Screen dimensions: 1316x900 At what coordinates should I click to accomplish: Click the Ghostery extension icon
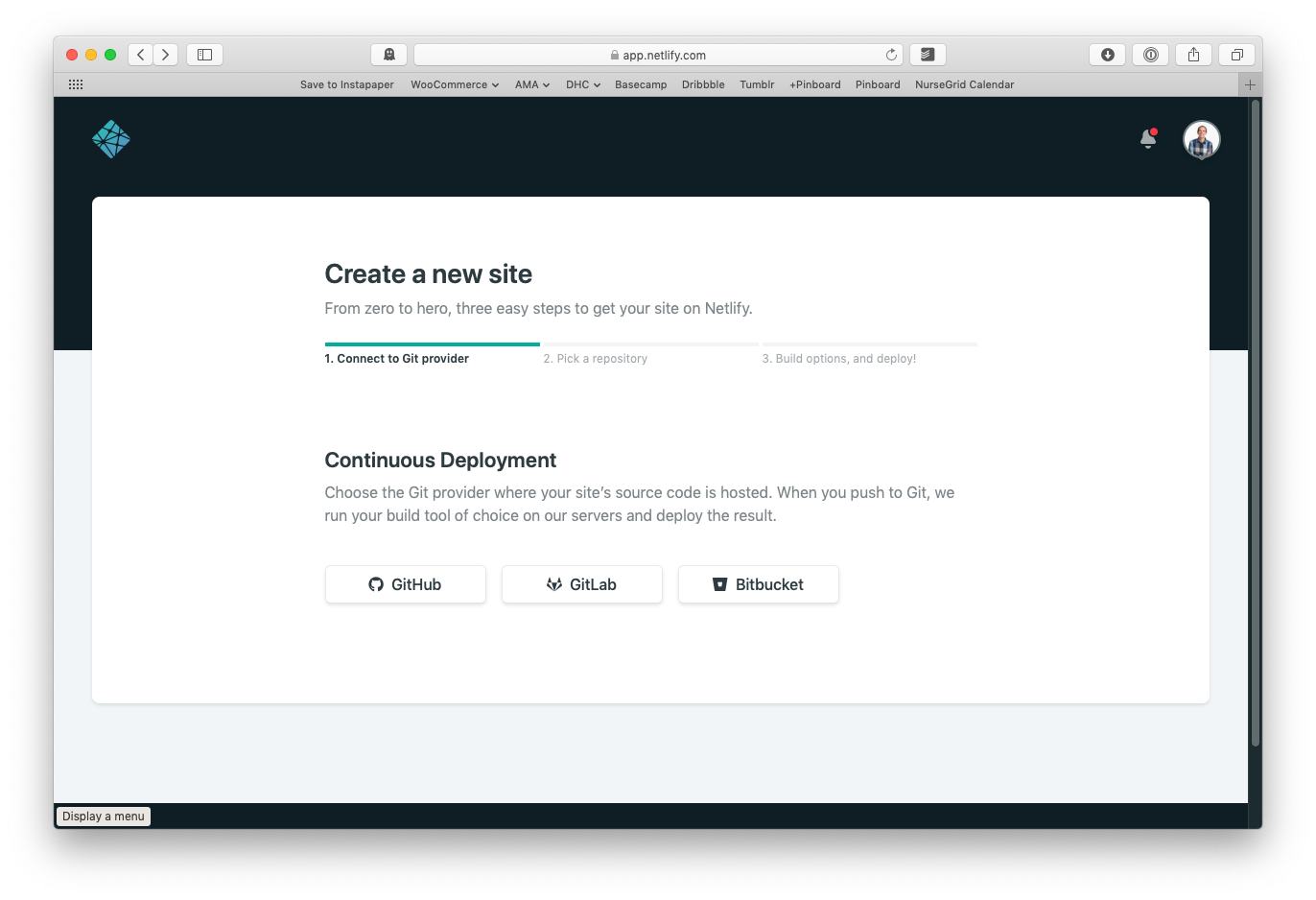click(x=389, y=55)
